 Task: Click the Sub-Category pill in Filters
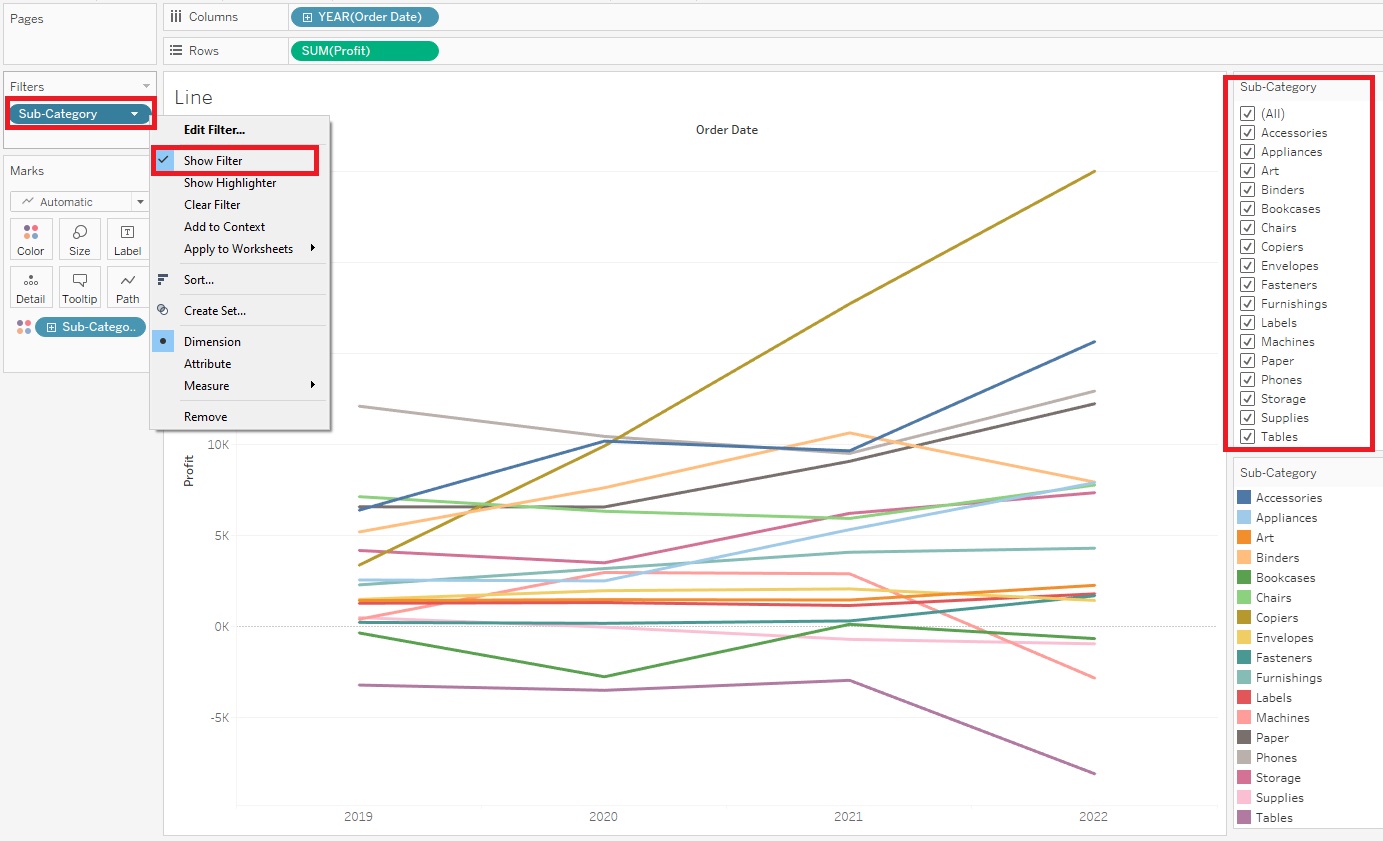point(80,114)
